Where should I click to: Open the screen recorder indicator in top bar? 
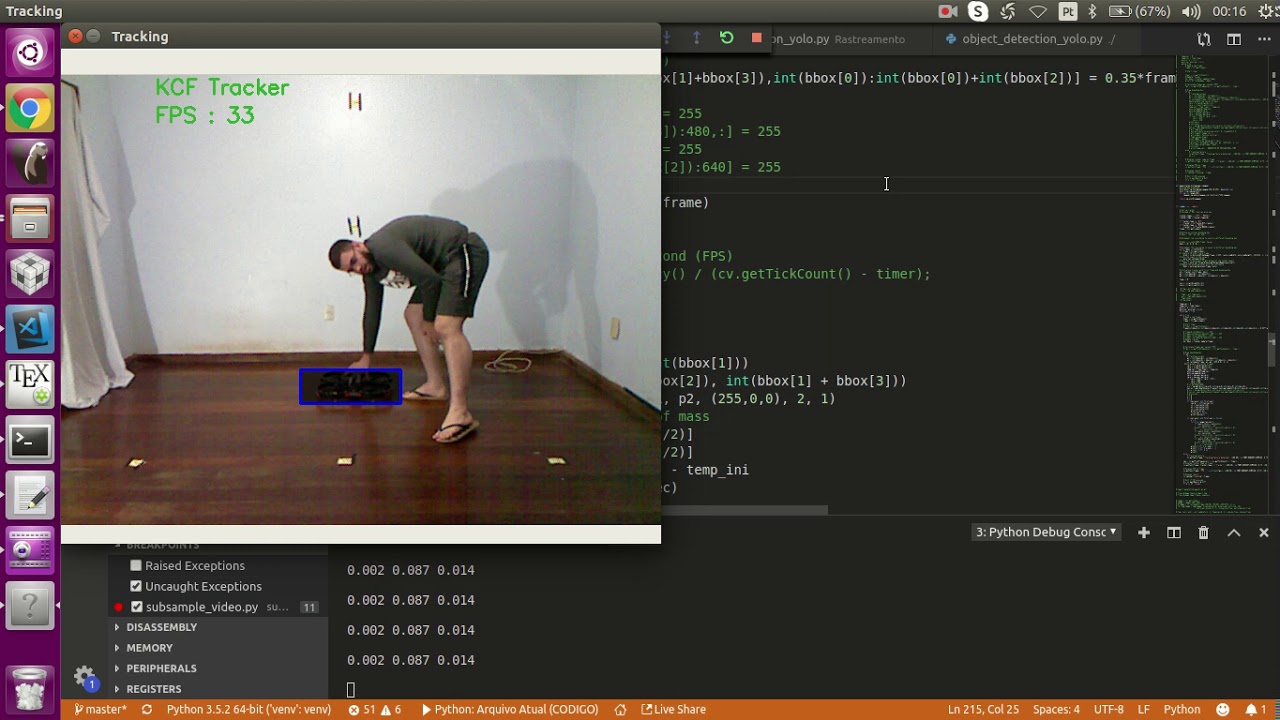click(948, 12)
